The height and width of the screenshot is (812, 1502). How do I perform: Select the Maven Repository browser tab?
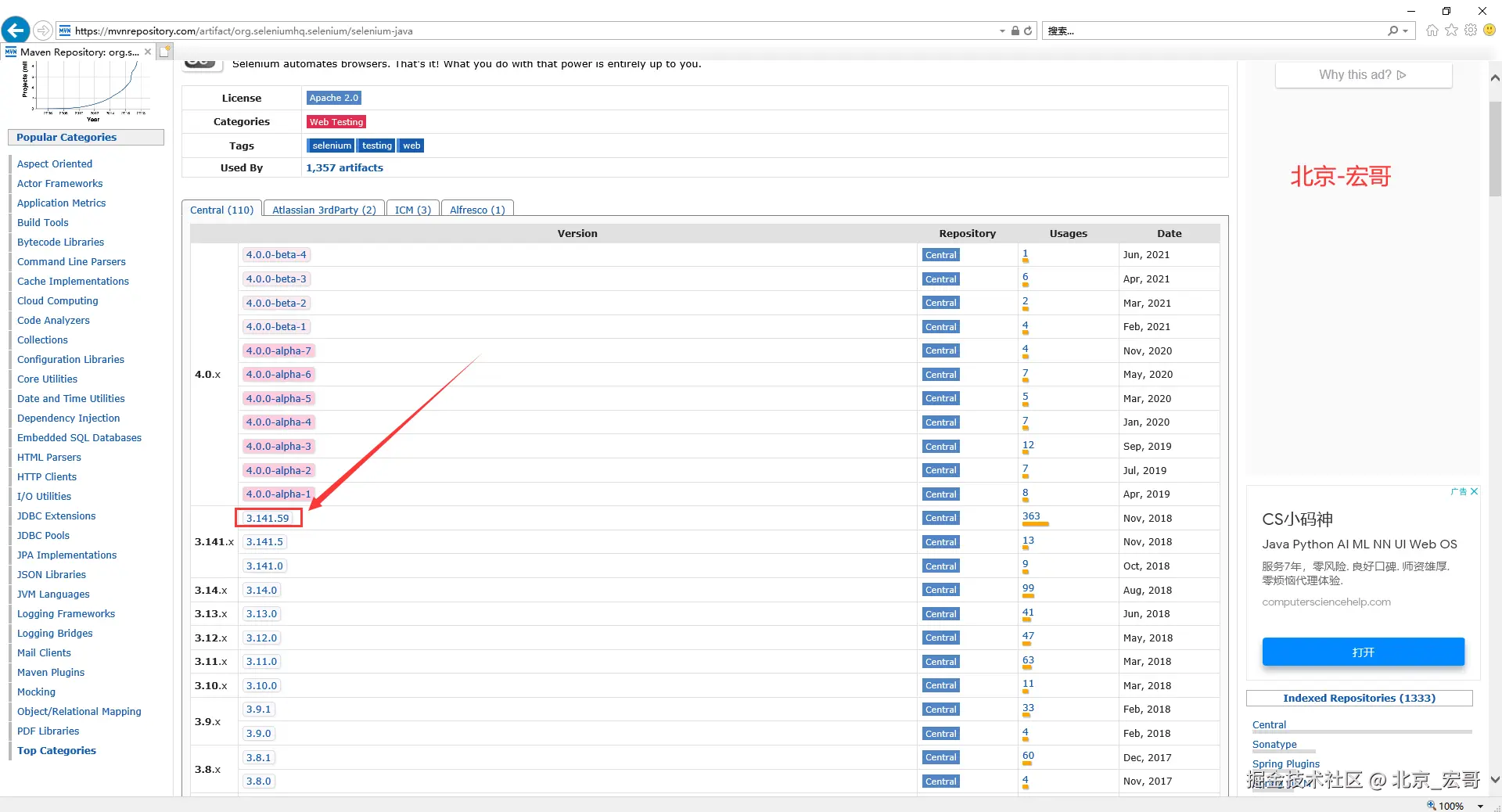[78, 52]
